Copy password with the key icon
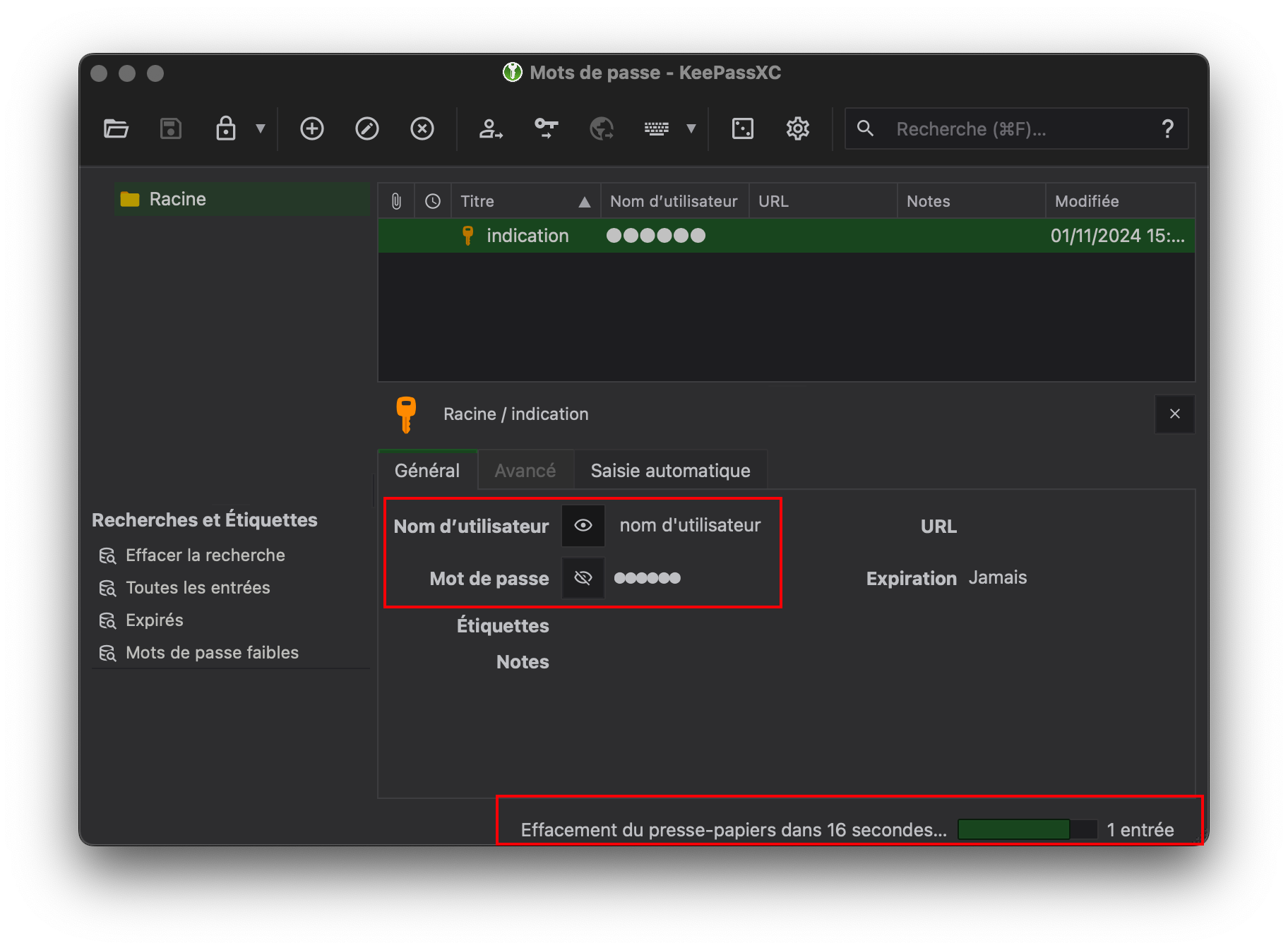Screen dimensions: 1288x950 click(x=546, y=129)
